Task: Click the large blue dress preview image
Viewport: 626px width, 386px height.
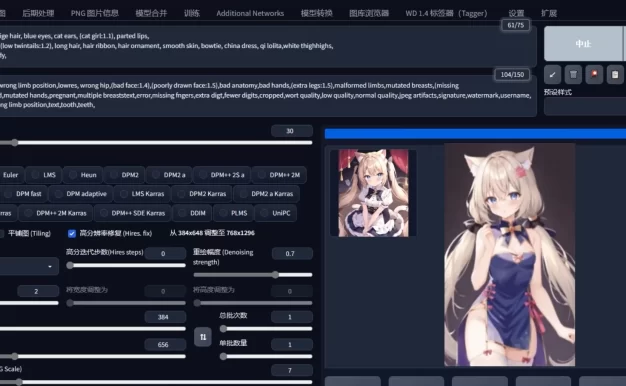Action: pos(509,255)
